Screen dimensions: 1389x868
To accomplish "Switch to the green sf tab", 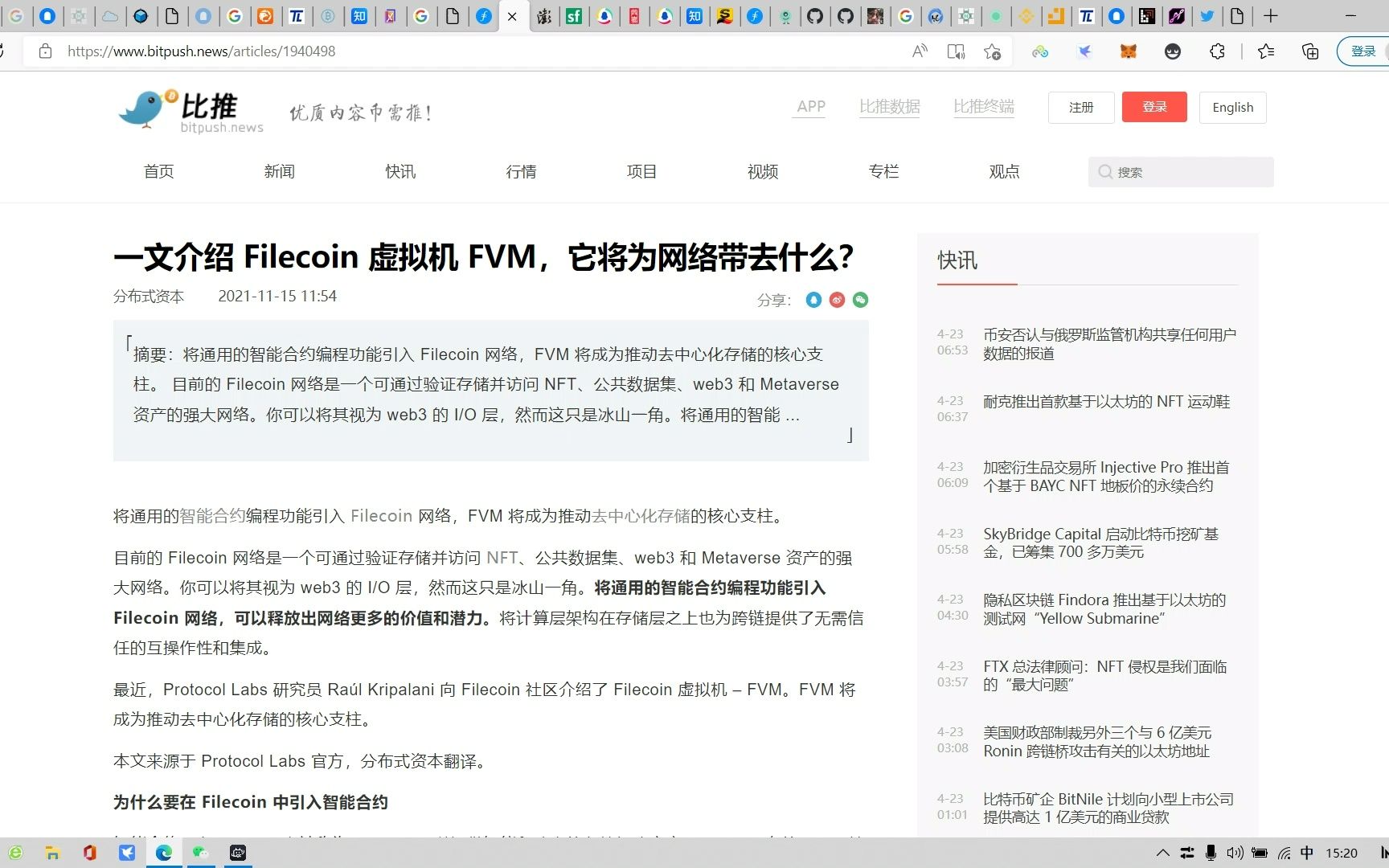I will (x=574, y=16).
